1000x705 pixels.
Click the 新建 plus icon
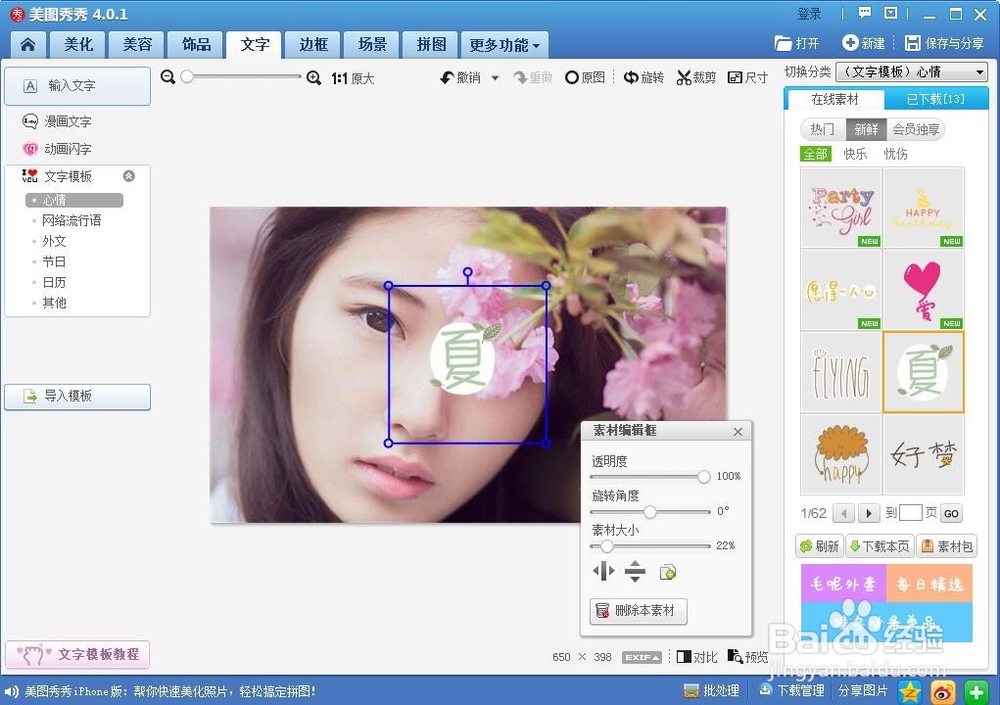point(849,43)
